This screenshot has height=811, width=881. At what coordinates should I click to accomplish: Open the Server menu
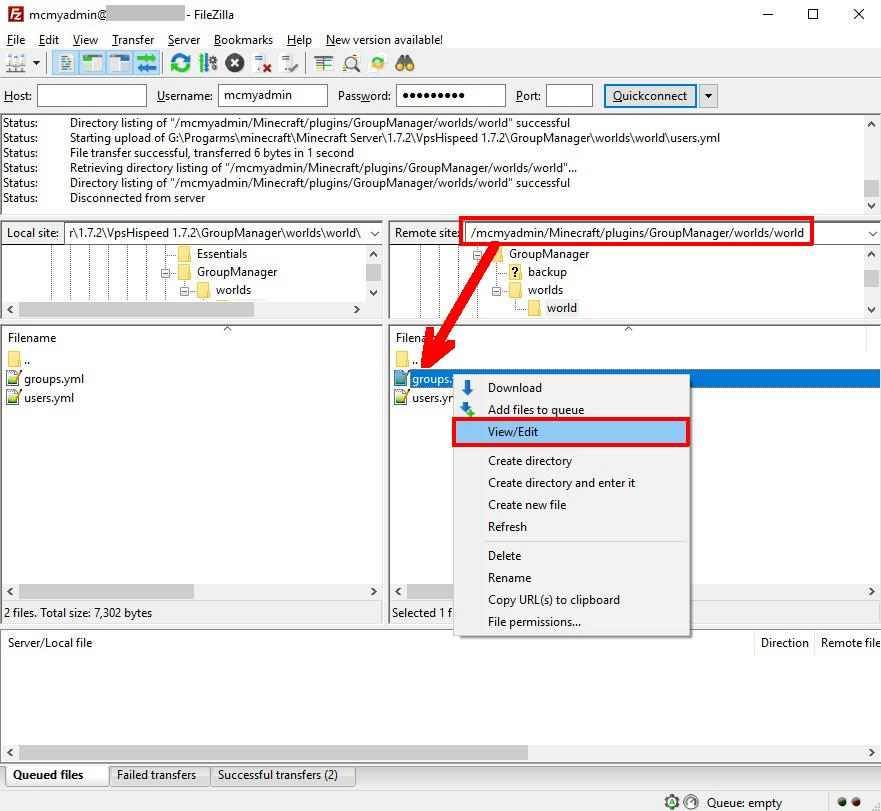(x=184, y=40)
